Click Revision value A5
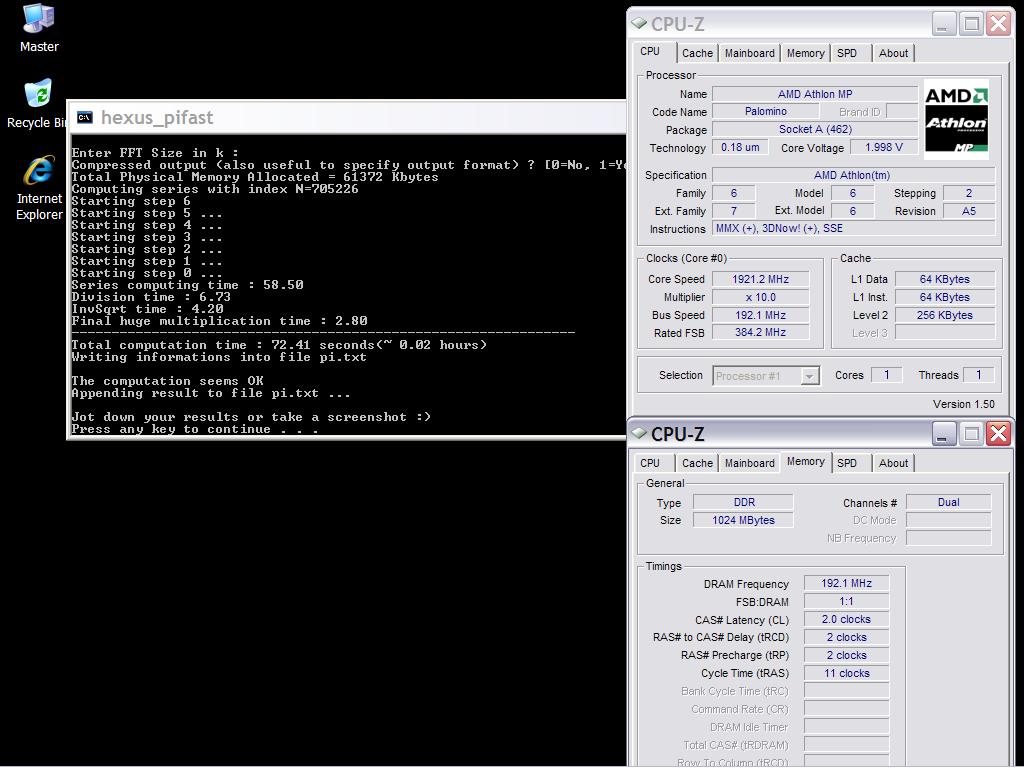1024x768 pixels. click(x=968, y=211)
